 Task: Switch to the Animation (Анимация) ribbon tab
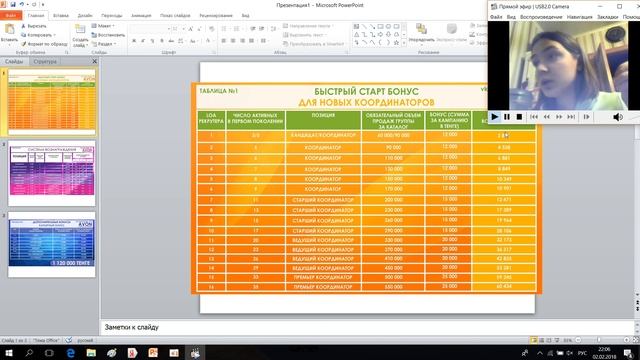click(141, 16)
